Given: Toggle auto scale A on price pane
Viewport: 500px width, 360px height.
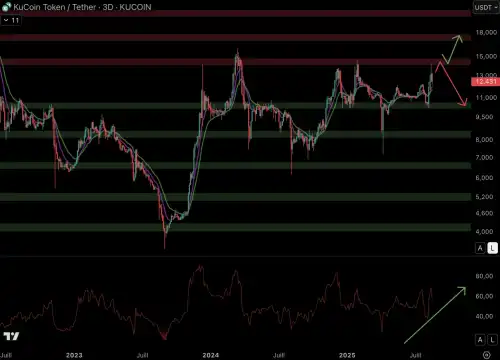Looking at the screenshot, I should pos(480,248).
